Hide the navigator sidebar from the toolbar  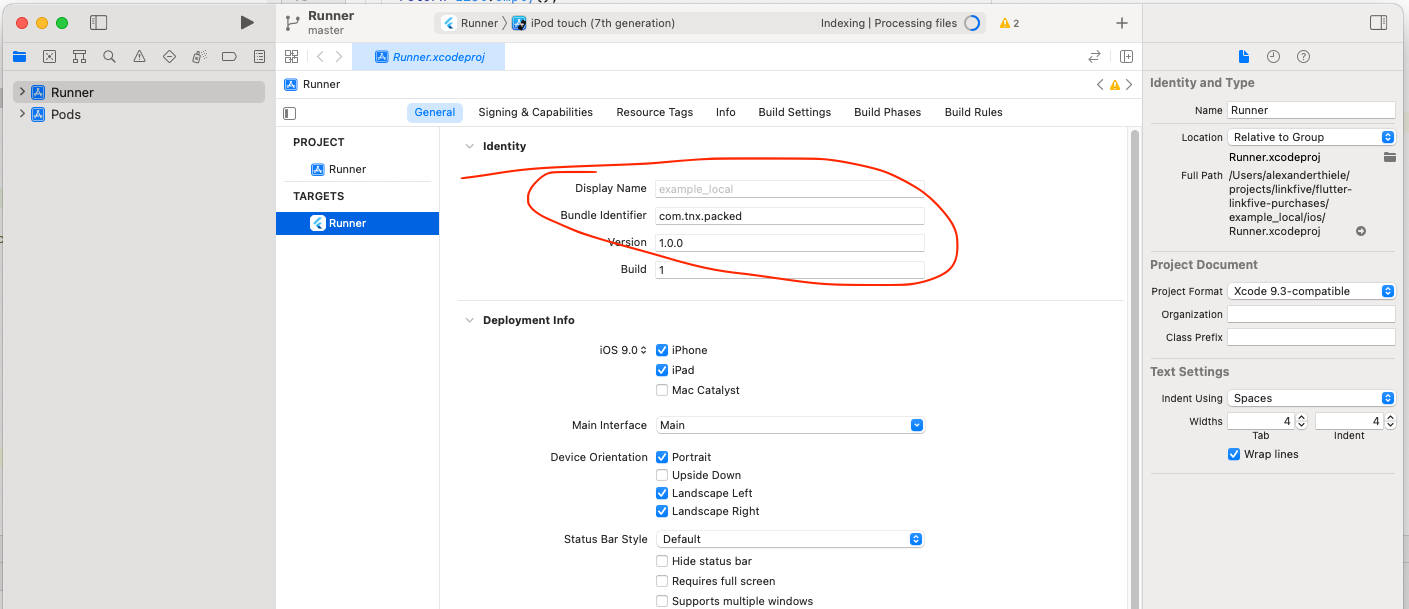pos(98,22)
